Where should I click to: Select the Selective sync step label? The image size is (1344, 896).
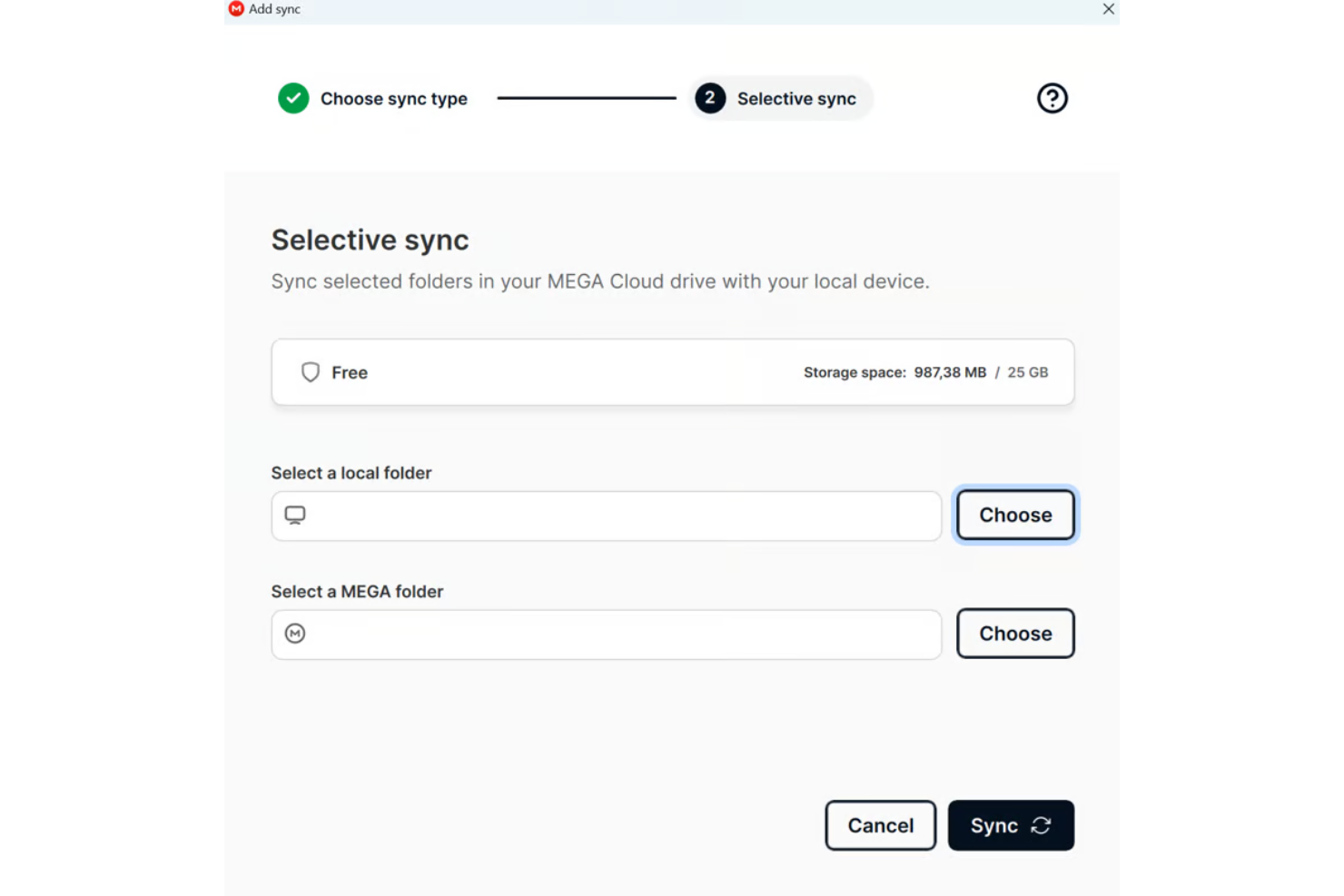[x=796, y=98]
